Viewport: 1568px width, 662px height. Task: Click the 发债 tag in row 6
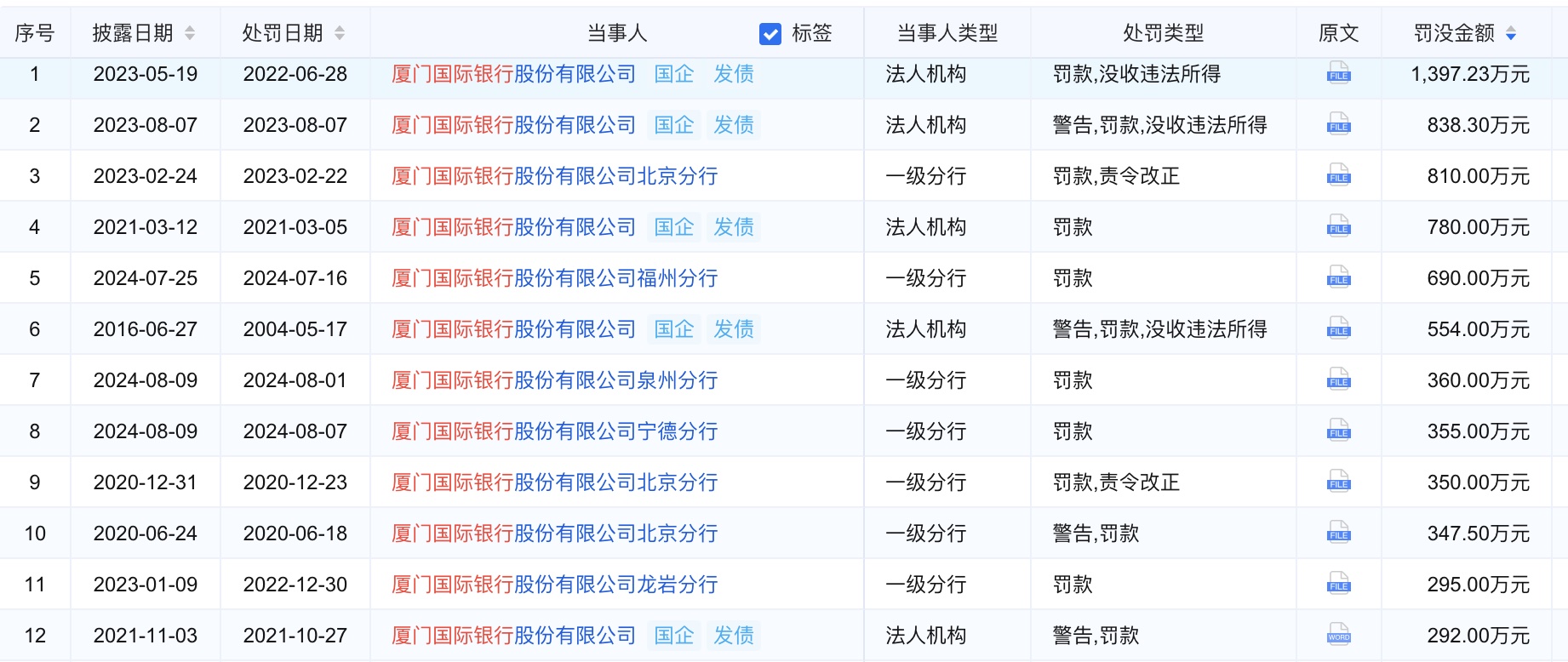(734, 329)
